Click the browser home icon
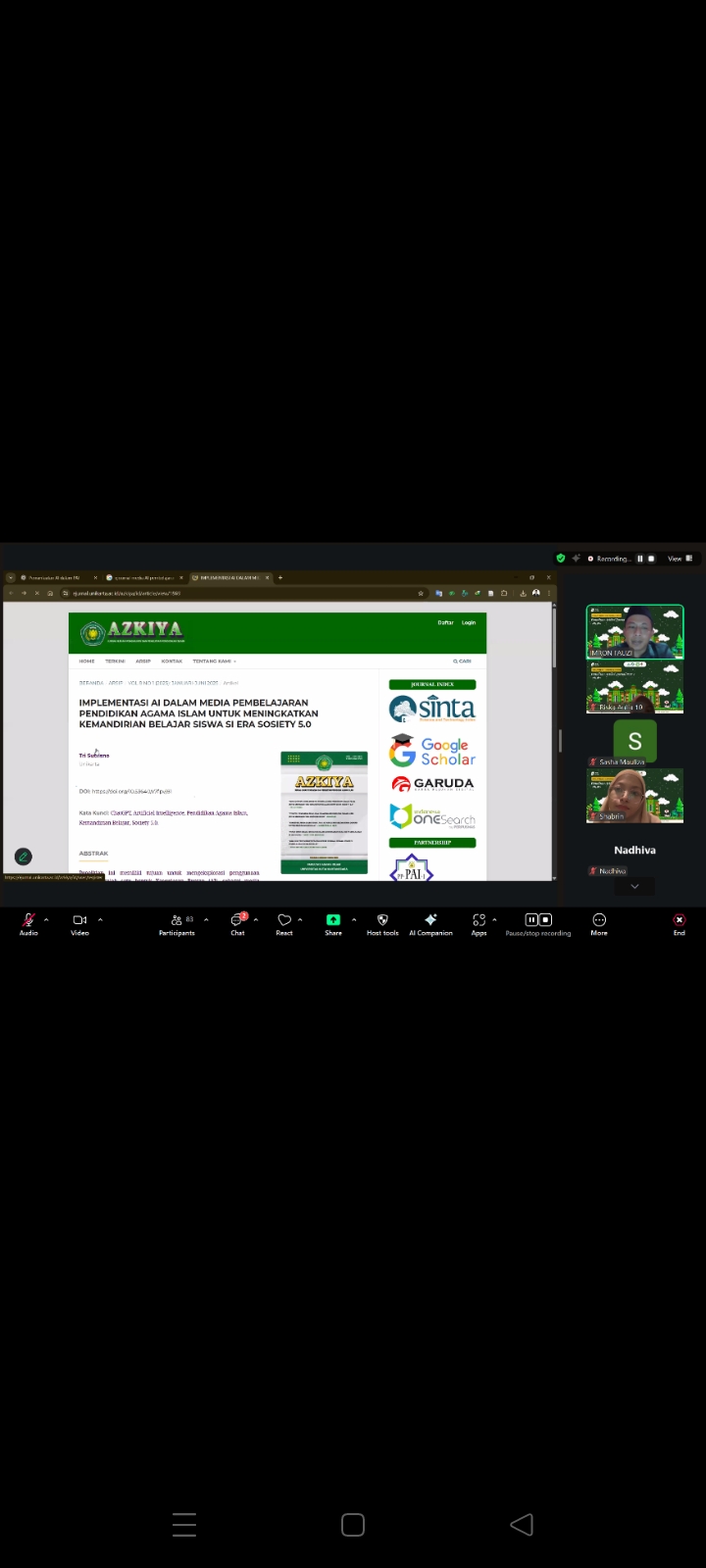The height and width of the screenshot is (1568, 706). [x=50, y=593]
